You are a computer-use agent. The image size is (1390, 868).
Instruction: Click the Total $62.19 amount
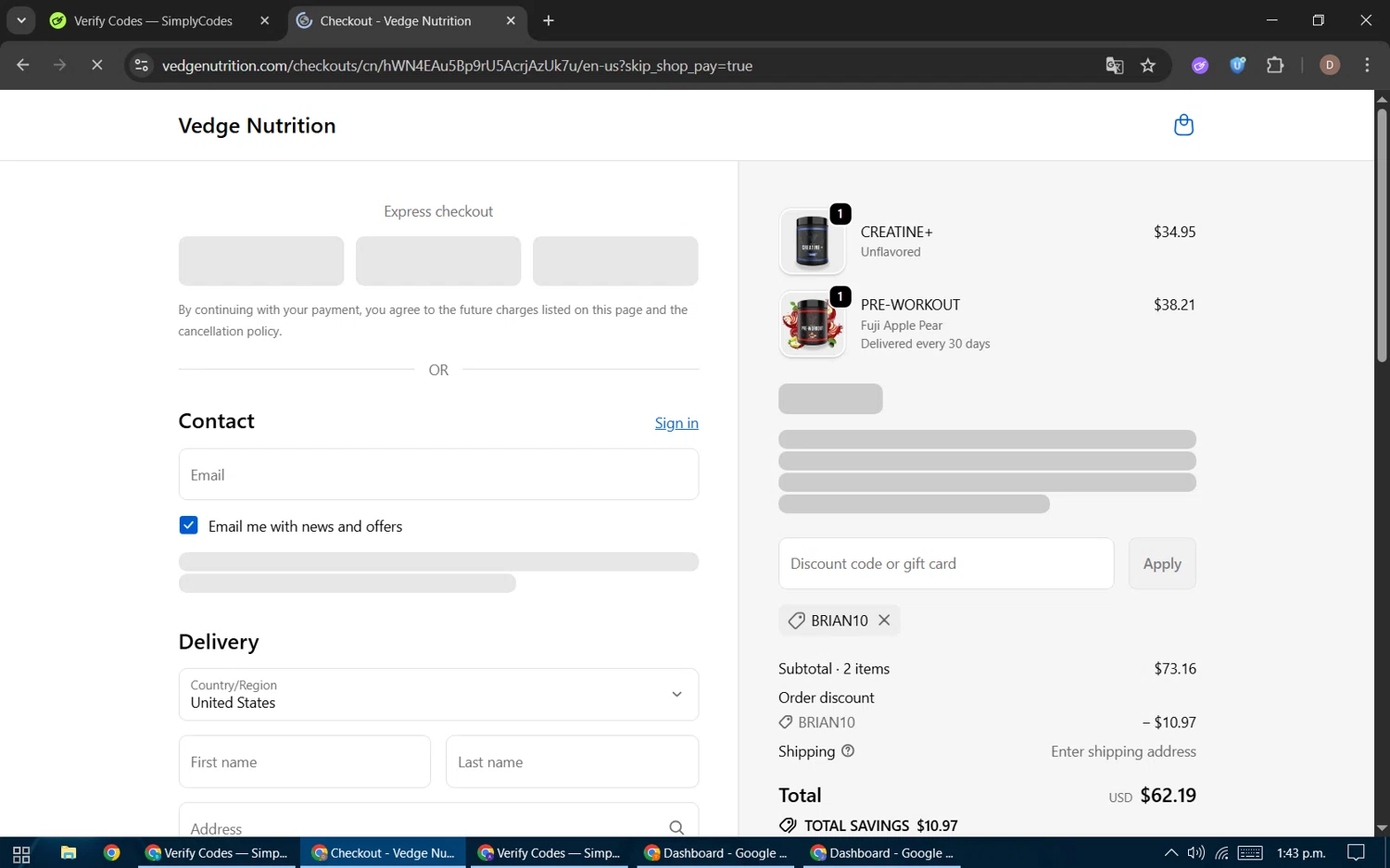coord(1168,795)
